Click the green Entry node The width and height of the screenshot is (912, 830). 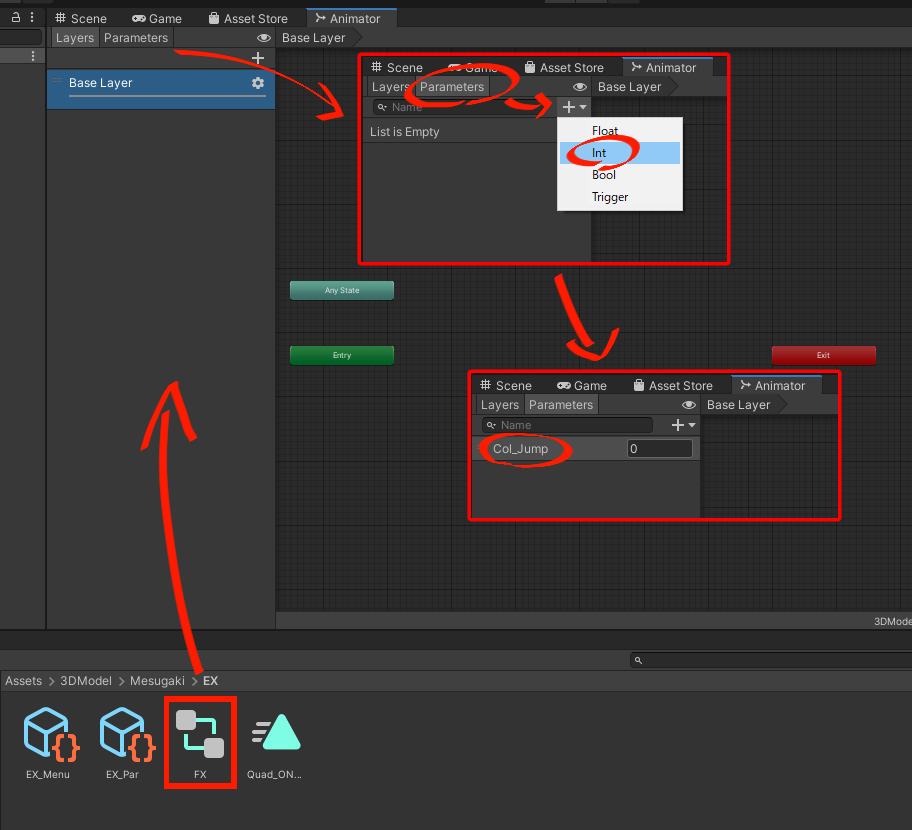point(342,355)
